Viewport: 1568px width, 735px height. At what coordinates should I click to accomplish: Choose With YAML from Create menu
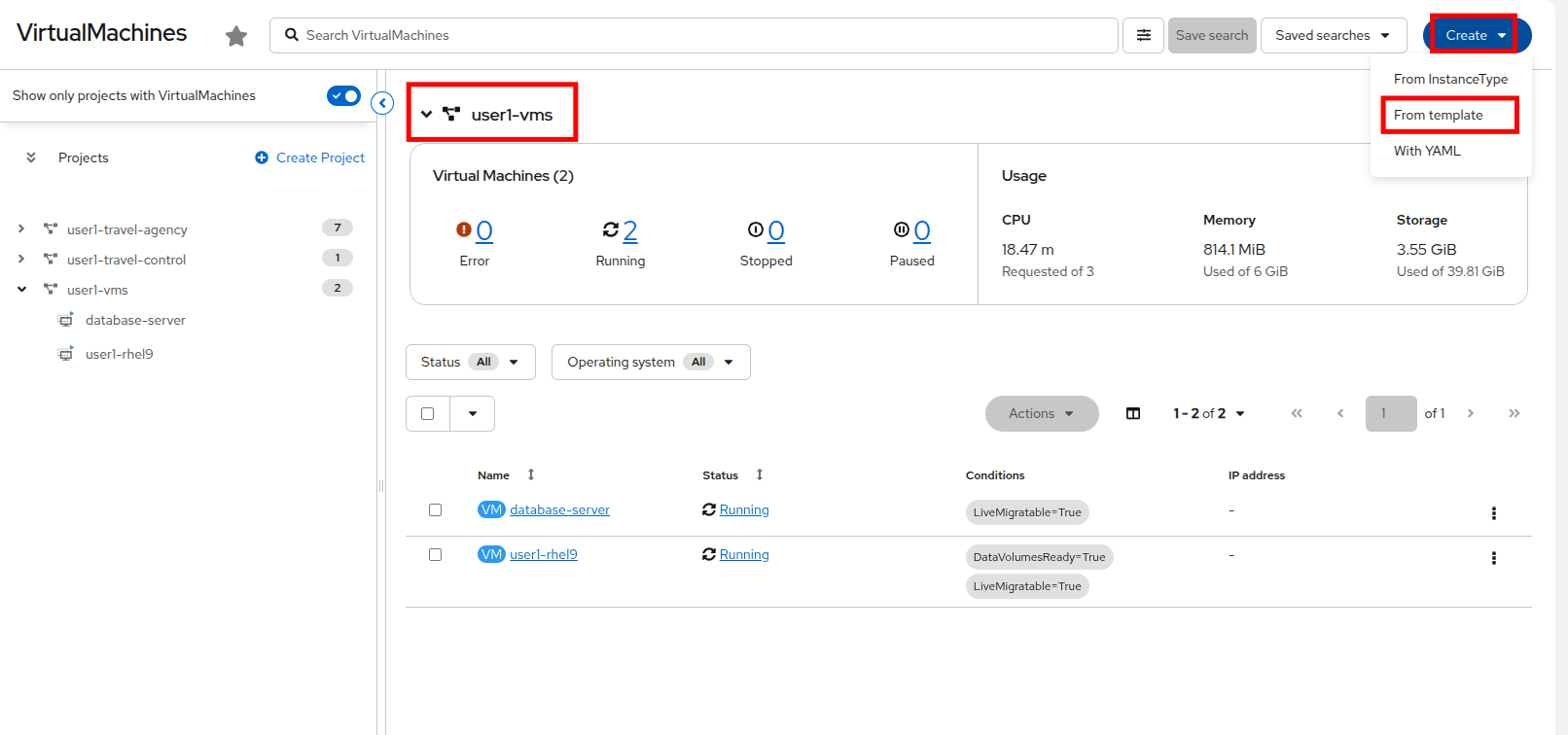tap(1426, 151)
